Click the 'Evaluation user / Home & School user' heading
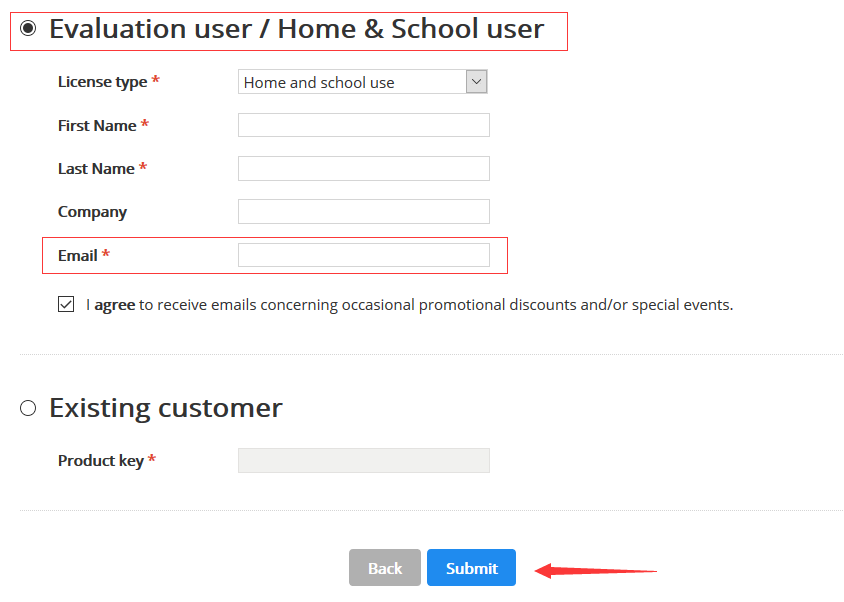 pos(297,29)
